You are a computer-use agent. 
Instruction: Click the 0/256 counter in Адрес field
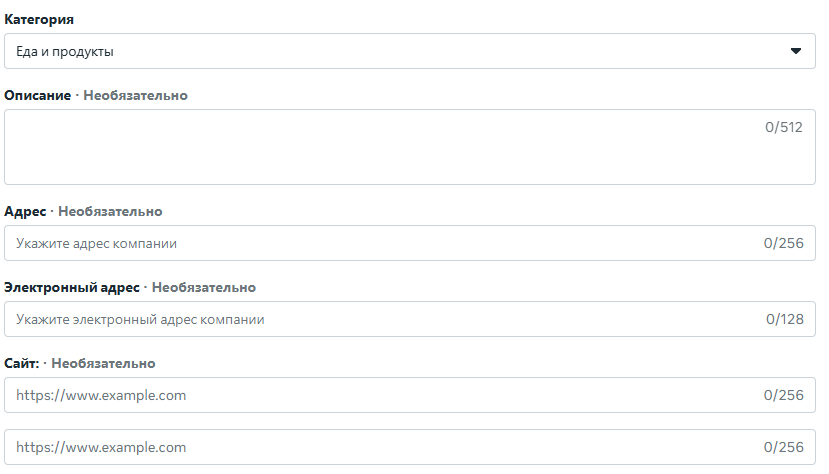coord(784,243)
